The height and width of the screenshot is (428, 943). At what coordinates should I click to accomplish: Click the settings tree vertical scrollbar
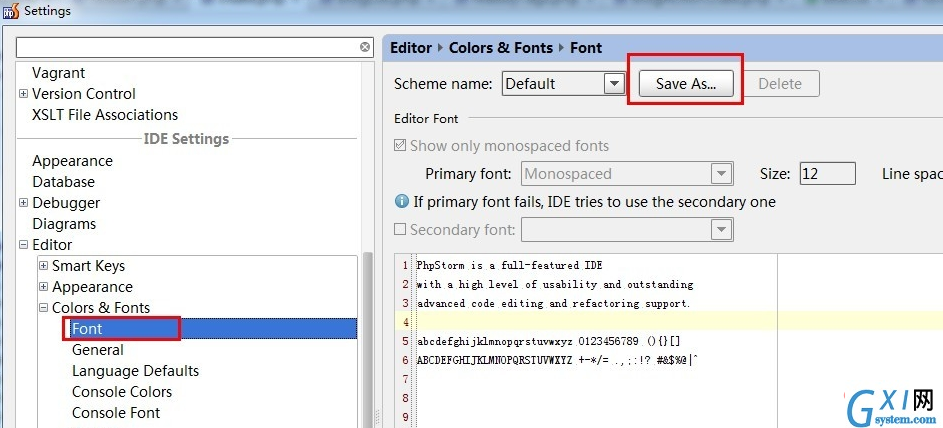tap(367, 340)
